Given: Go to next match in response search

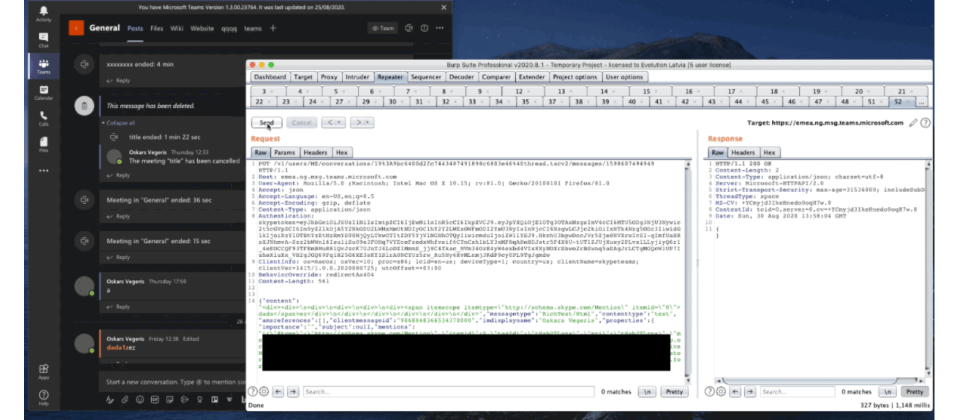Looking at the screenshot, I should (750, 391).
